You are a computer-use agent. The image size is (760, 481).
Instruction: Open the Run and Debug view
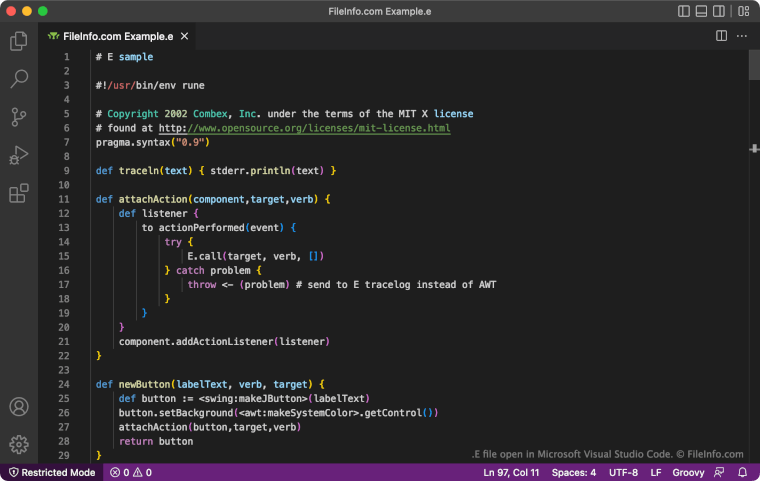point(18,155)
